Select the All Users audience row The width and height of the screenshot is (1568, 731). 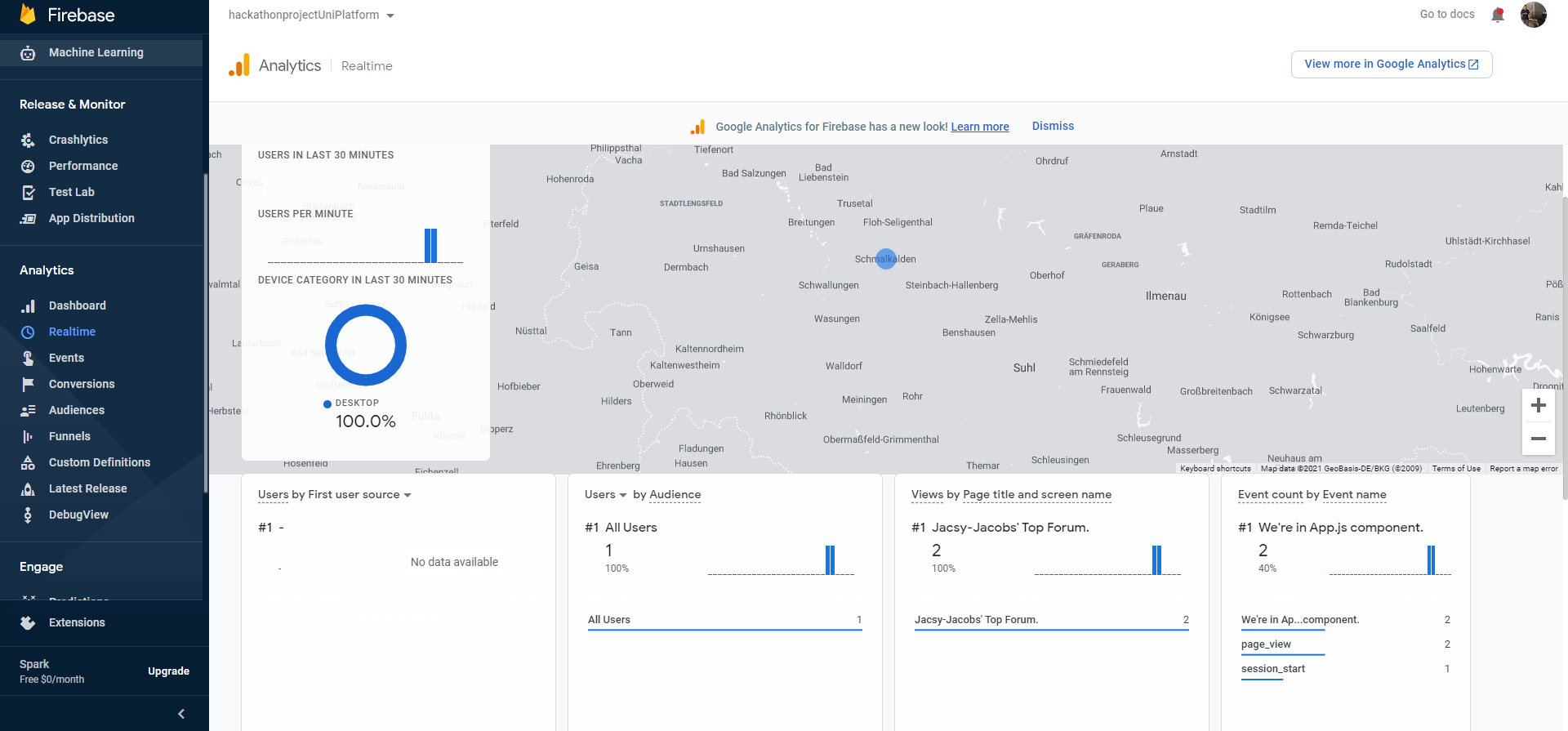(724, 620)
